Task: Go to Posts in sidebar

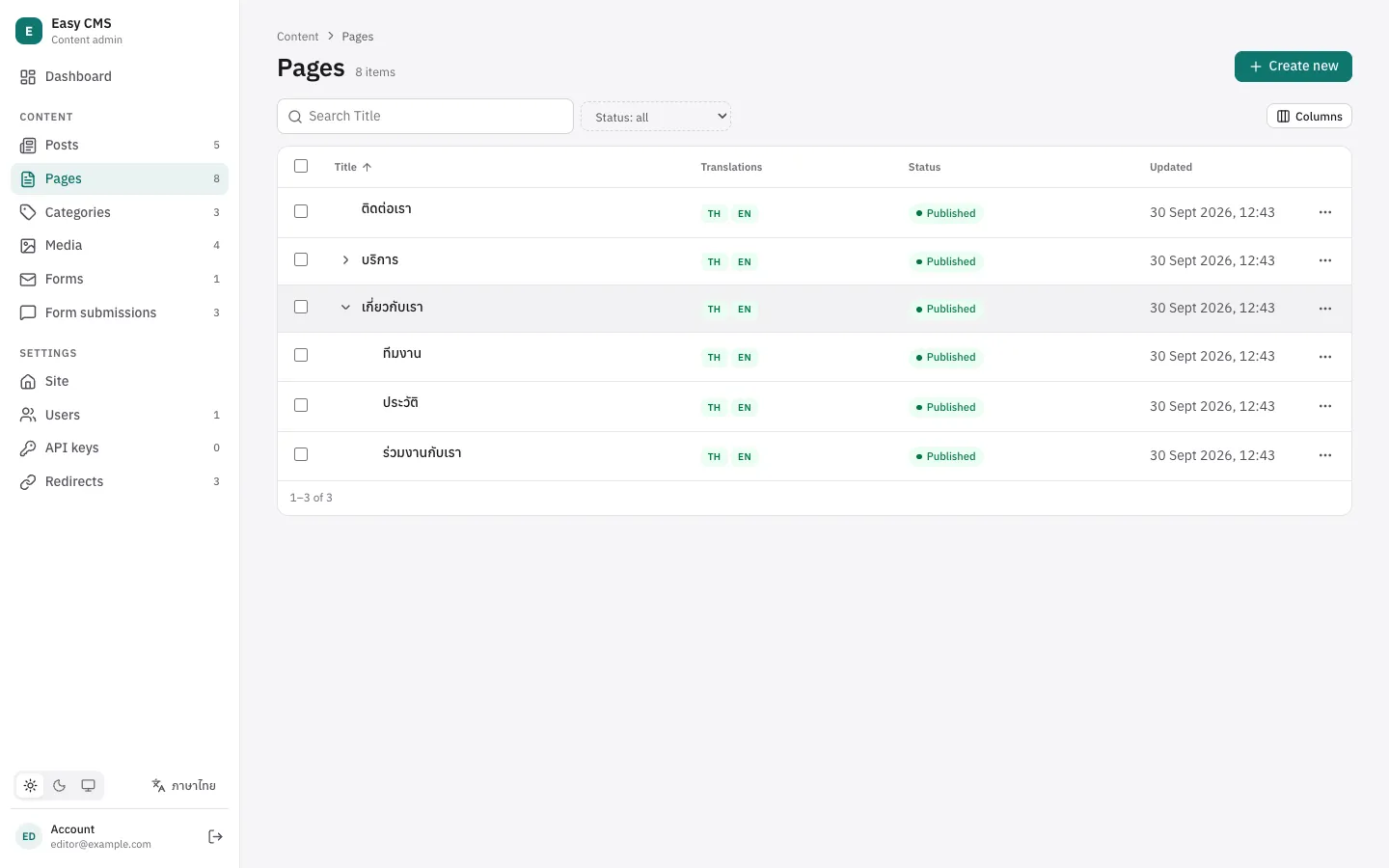Action: (x=120, y=145)
